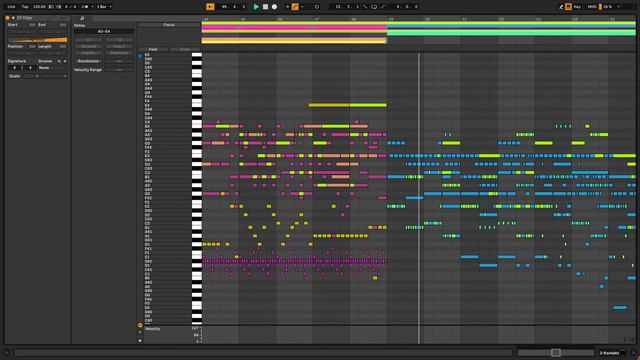The image size is (640, 360).
Task: Enable MIDI Map Mode
Action: pos(592,7)
